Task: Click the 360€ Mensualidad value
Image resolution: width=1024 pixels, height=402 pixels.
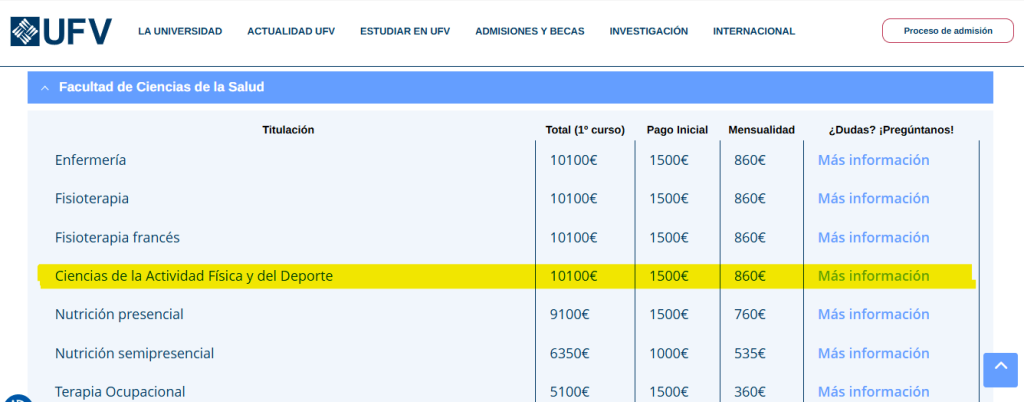Action: pyautogui.click(x=750, y=392)
